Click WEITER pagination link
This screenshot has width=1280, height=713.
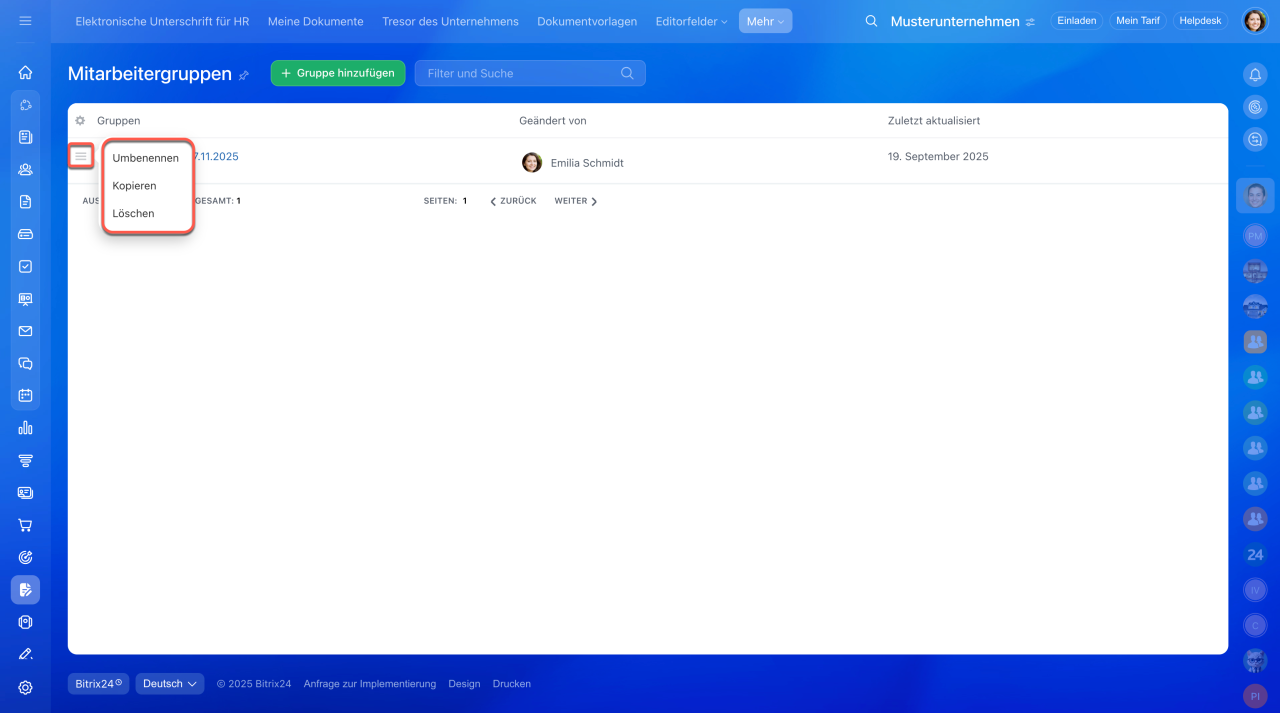576,201
